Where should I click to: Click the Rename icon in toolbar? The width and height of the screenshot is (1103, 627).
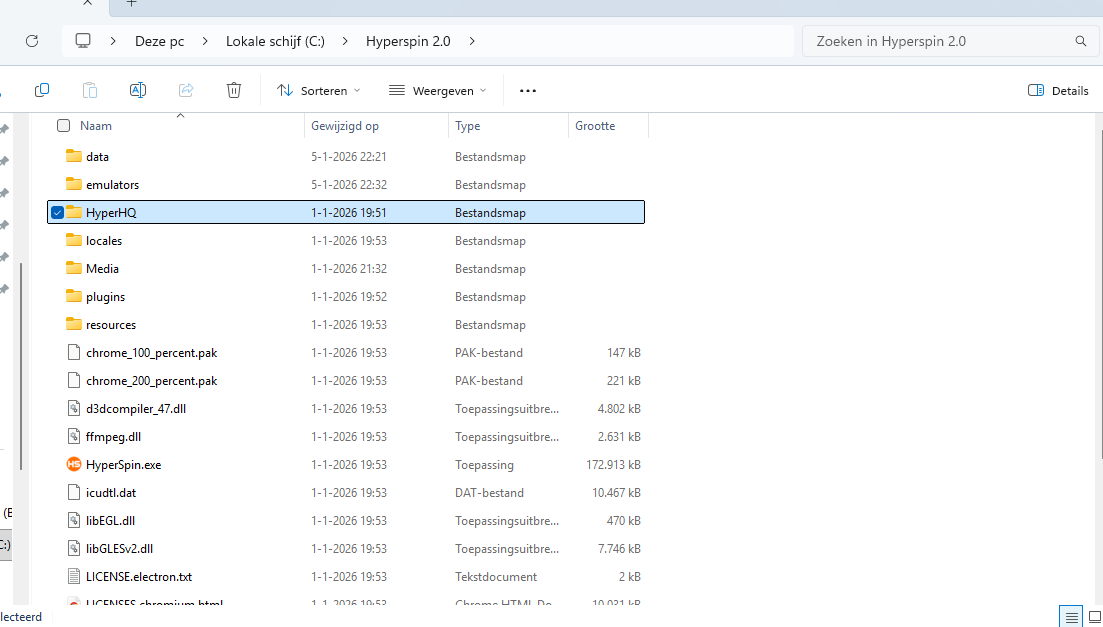click(x=138, y=90)
